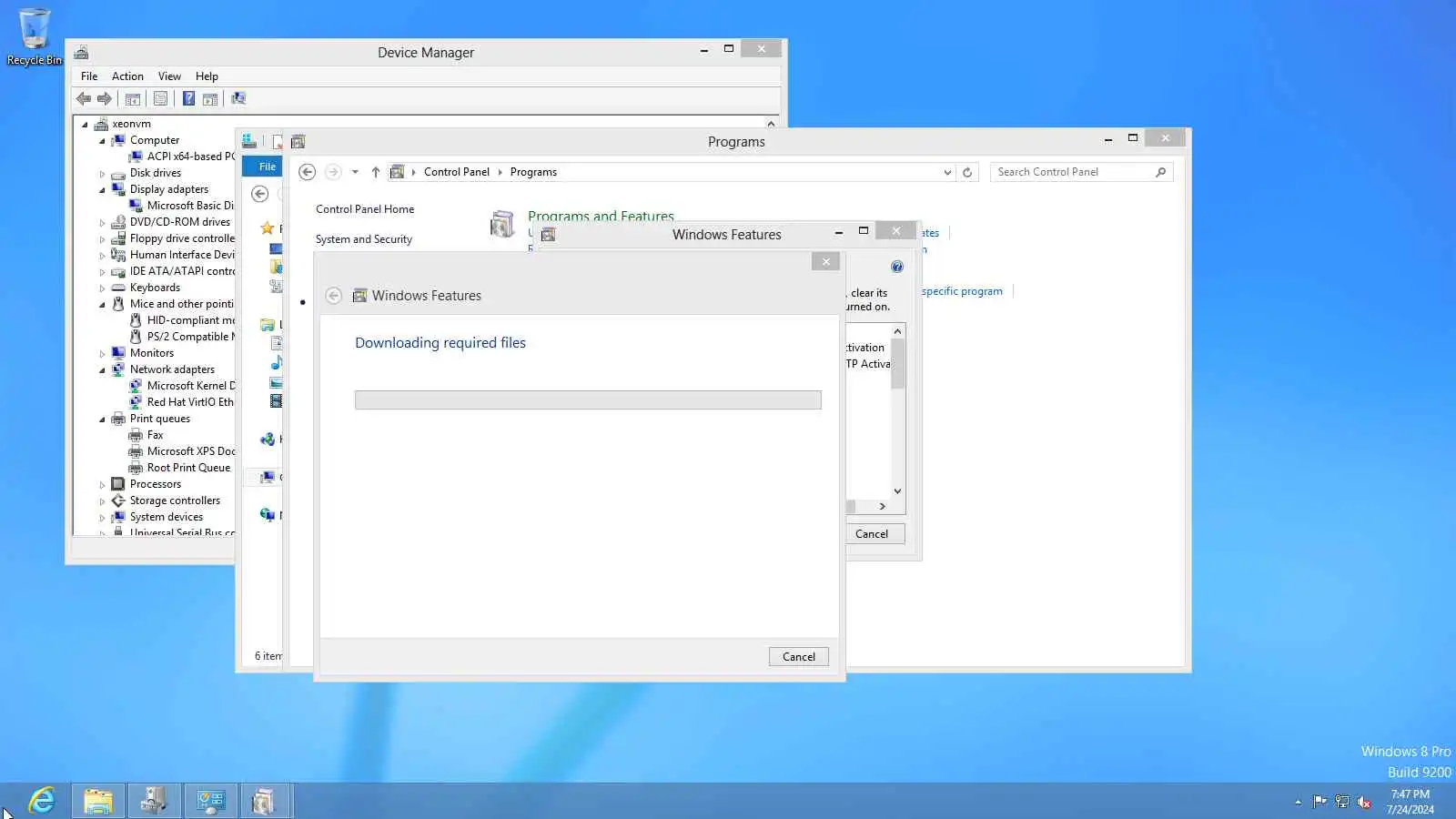Expand the System devices node

102,517
